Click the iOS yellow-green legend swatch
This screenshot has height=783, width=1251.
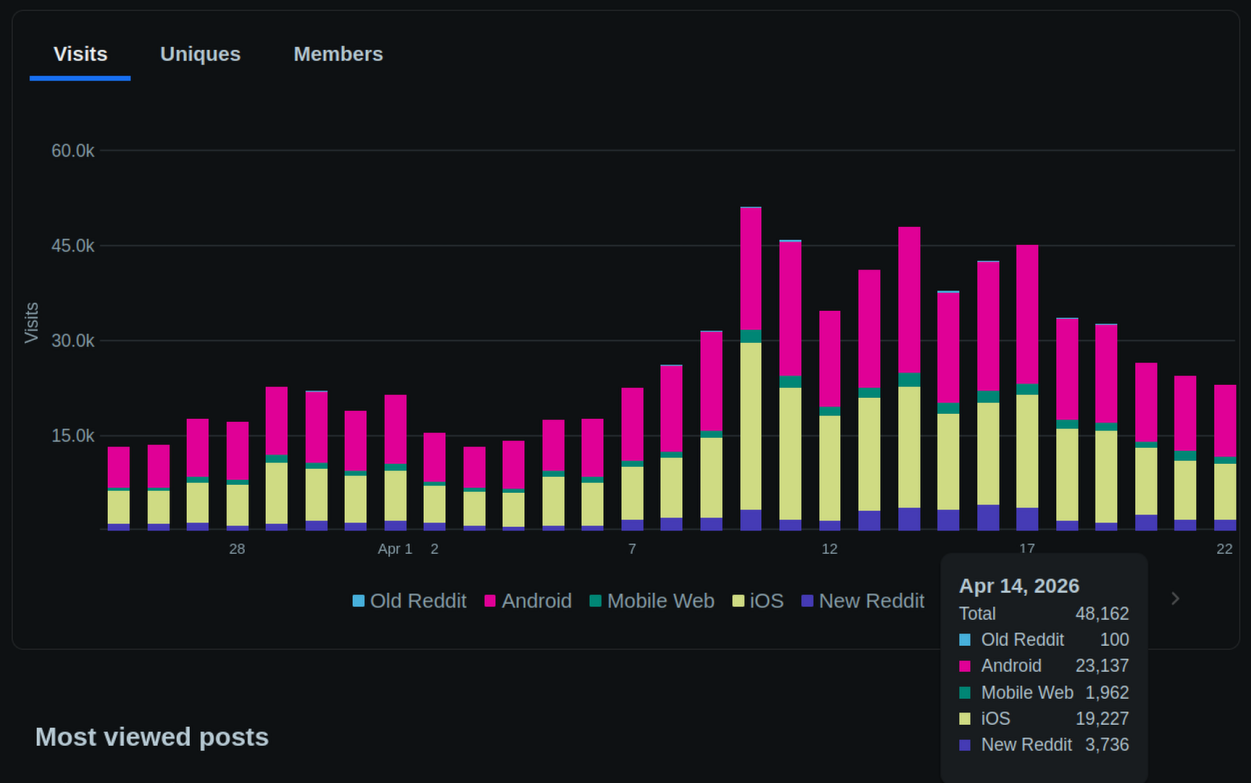[738, 601]
